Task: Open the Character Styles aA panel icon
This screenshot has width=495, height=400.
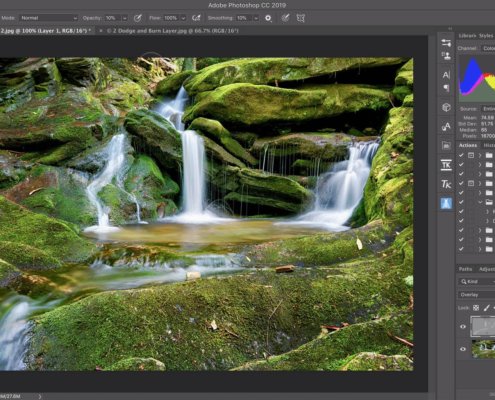Action: (x=446, y=126)
